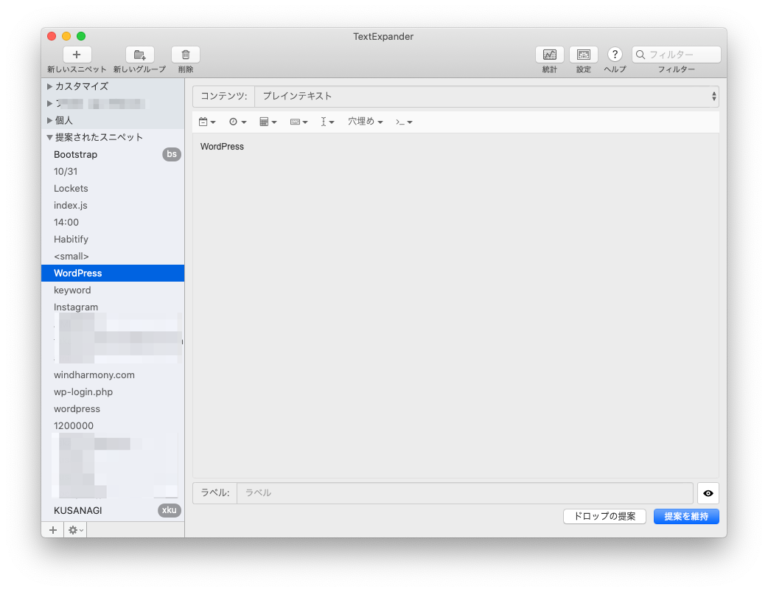Click the 提案を維持 button
Screen dimensions: 768x592
click(686, 516)
